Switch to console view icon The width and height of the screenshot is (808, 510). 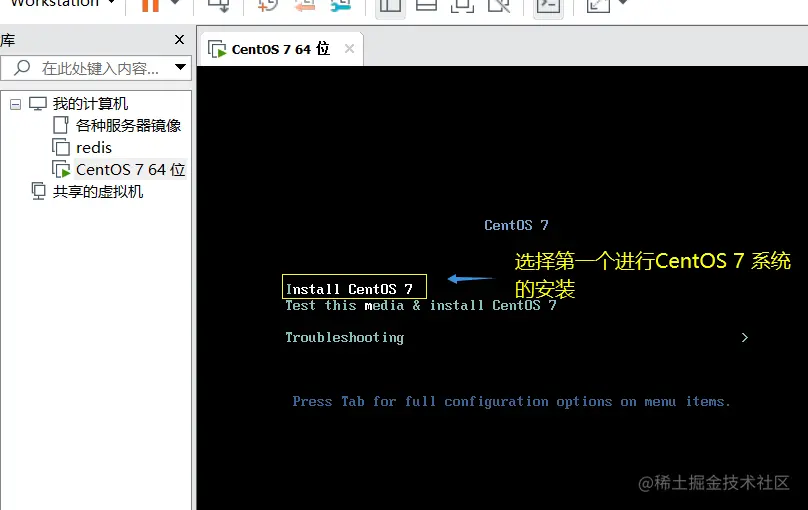[x=548, y=5]
